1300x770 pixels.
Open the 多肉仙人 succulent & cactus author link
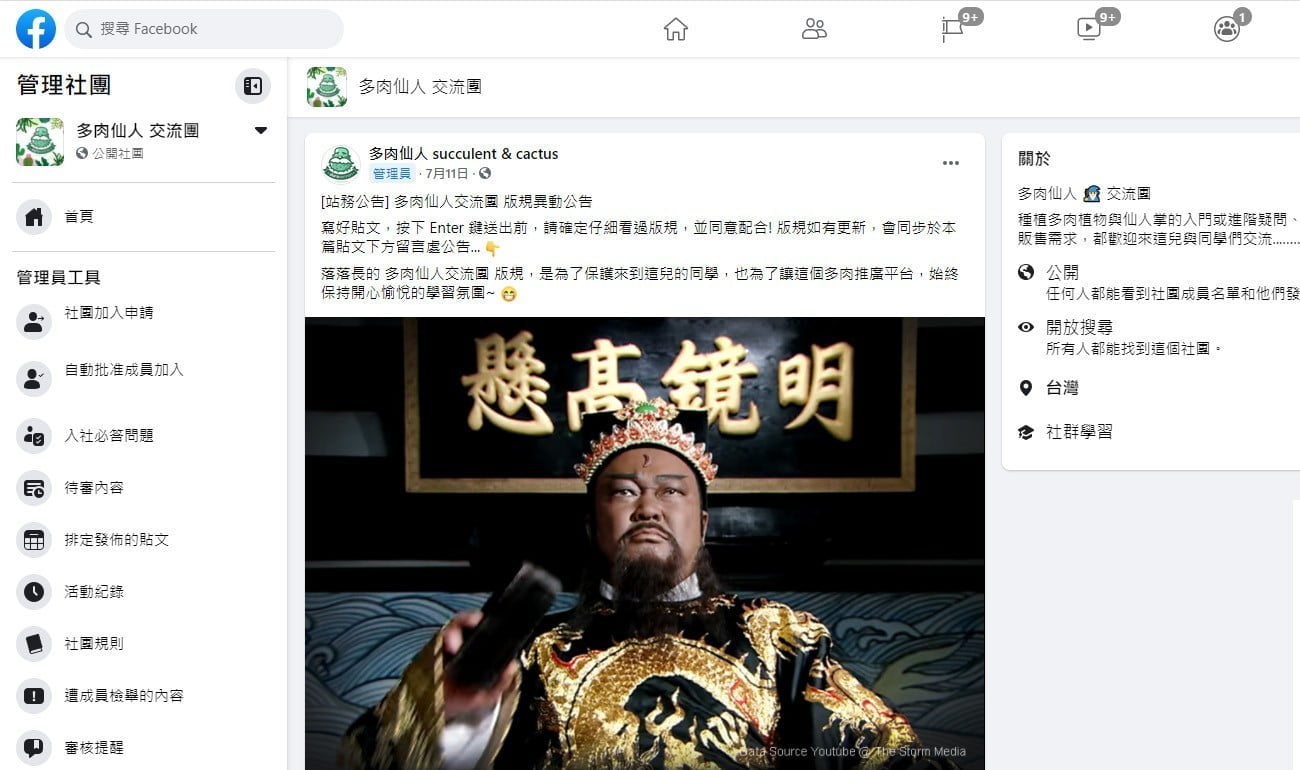[x=463, y=153]
